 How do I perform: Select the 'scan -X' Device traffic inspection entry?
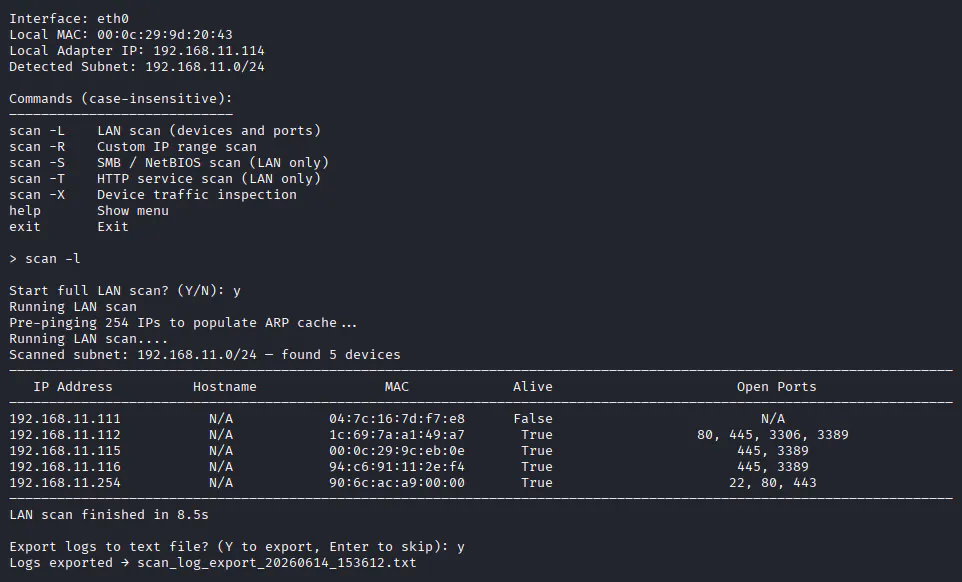pos(153,194)
